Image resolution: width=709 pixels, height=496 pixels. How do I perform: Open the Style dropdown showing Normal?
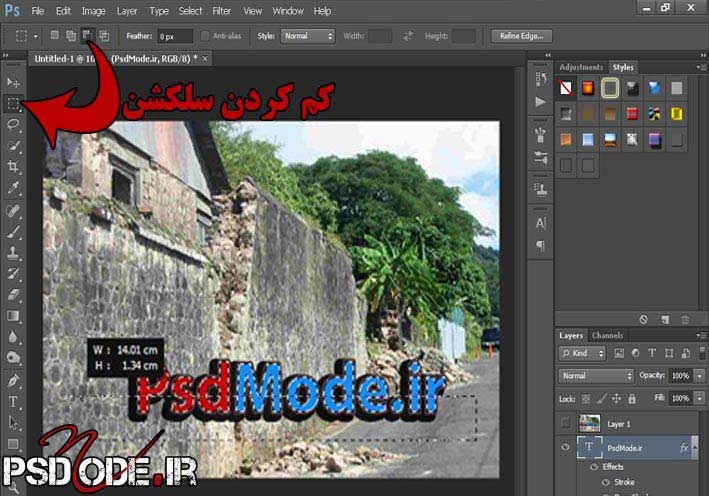click(x=307, y=36)
